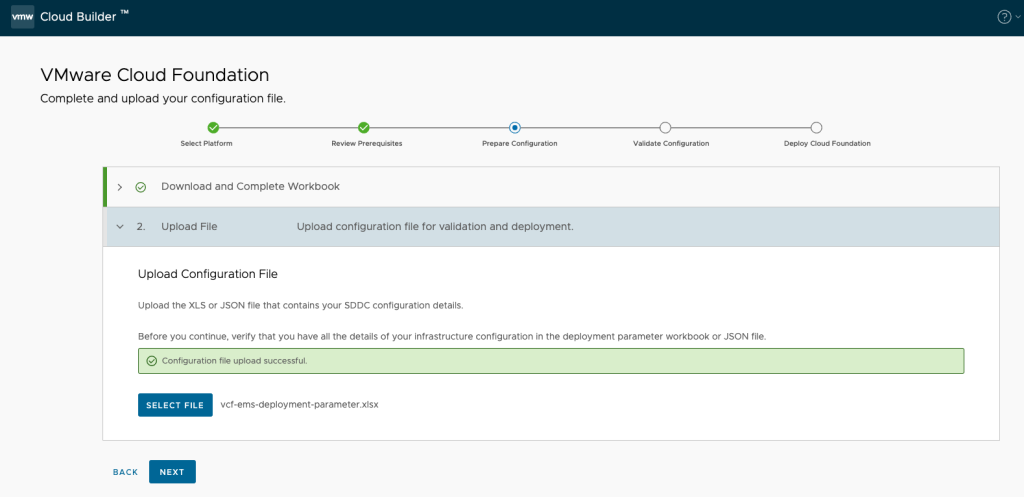Click the vcf-ems-deployment-parameter.xlsx file name
The image size is (1024, 497).
coord(300,404)
